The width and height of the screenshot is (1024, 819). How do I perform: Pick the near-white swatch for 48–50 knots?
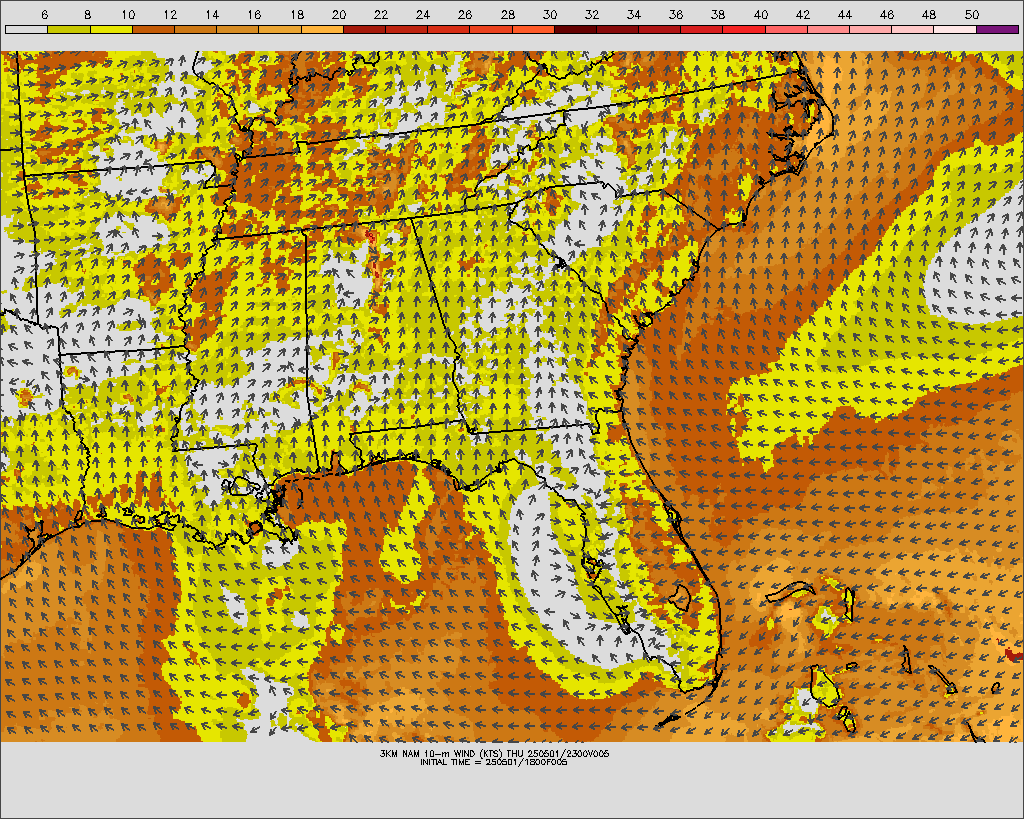[x=955, y=29]
